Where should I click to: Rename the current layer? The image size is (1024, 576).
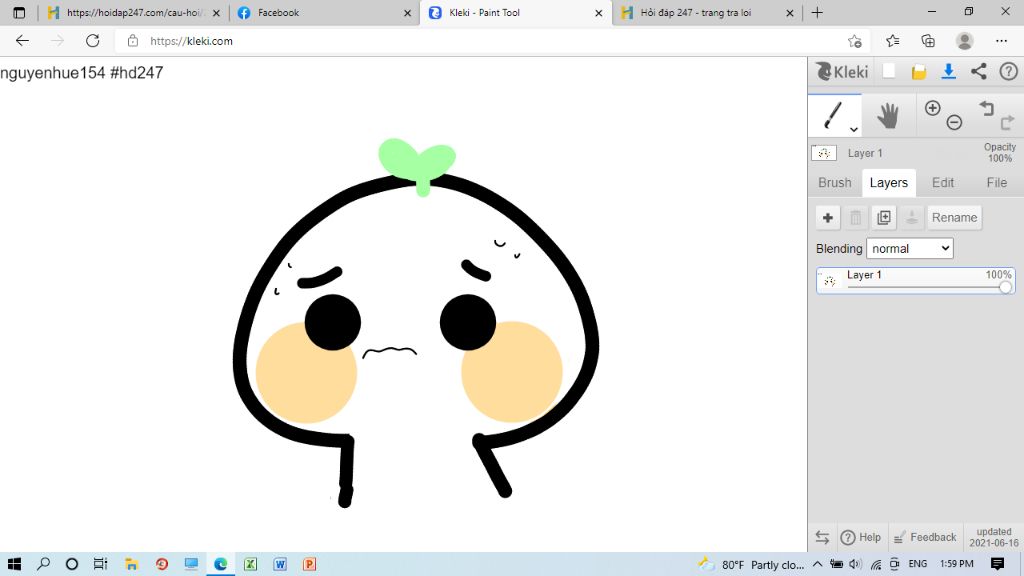pos(954,217)
